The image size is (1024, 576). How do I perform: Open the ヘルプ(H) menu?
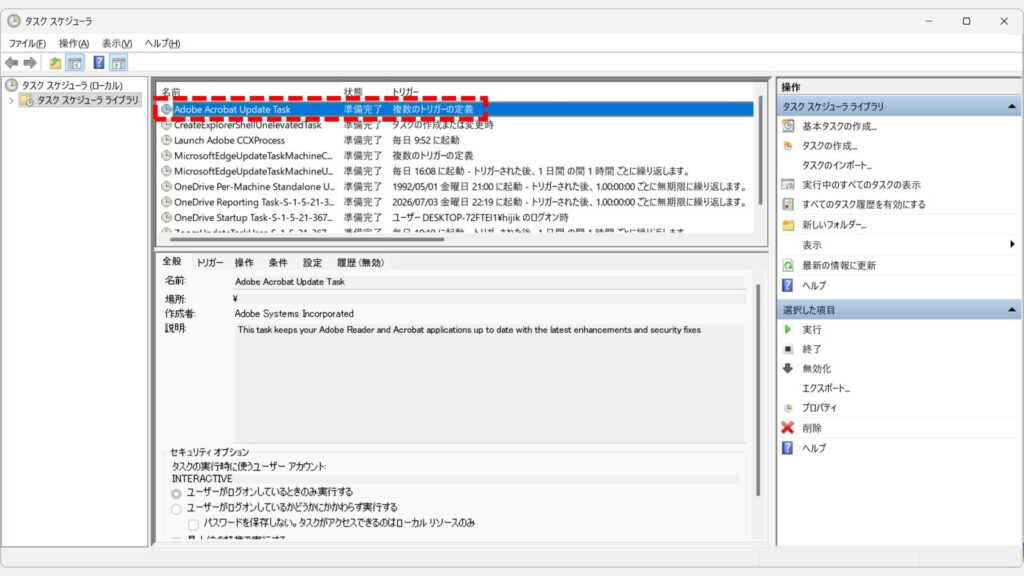coord(163,43)
